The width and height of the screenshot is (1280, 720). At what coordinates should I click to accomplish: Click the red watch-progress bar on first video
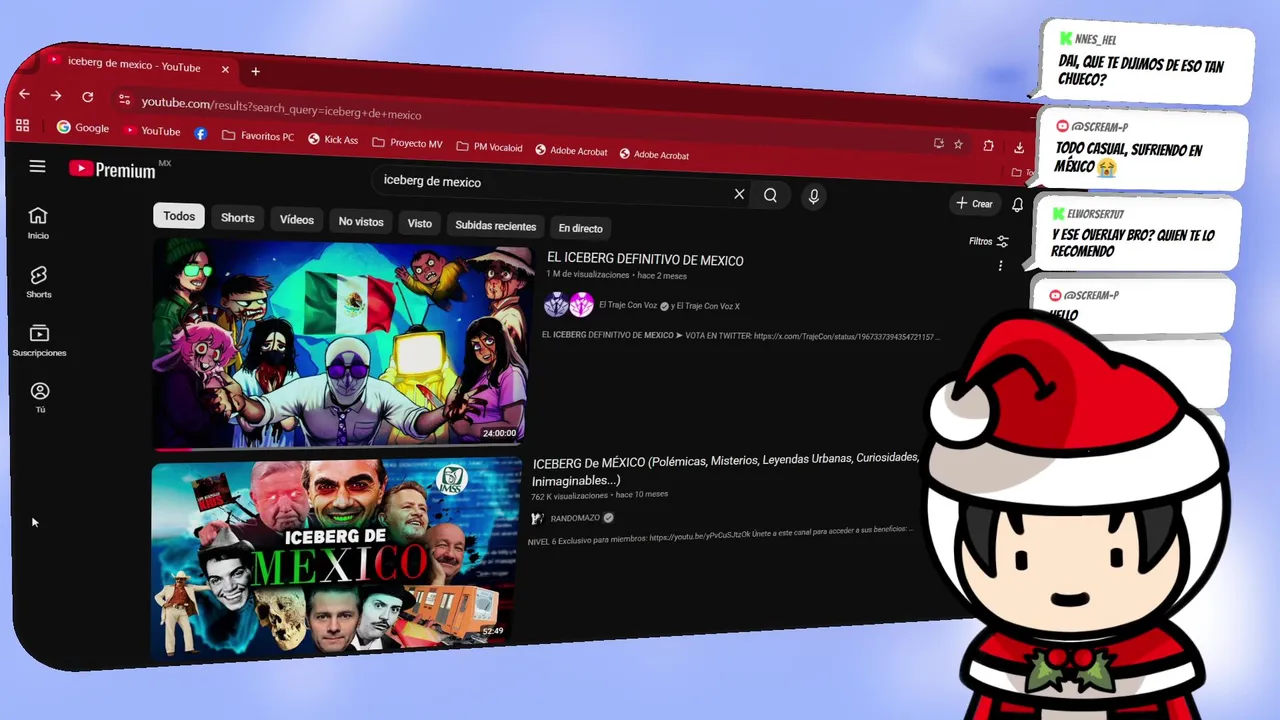click(171, 448)
